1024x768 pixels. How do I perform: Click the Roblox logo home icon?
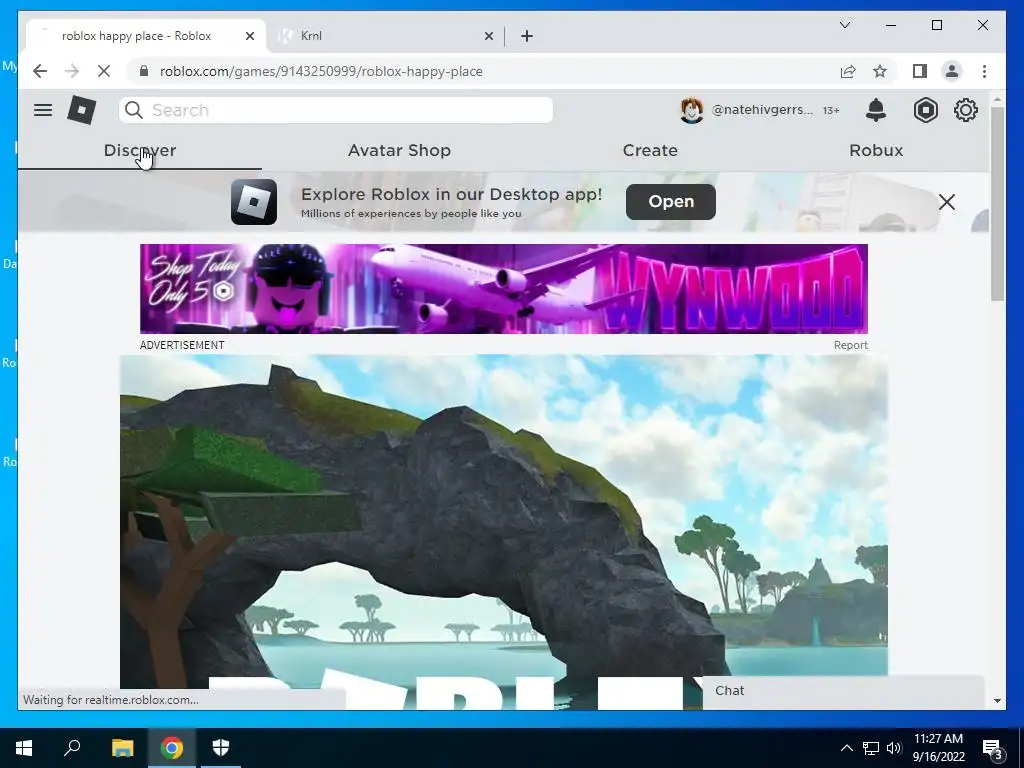coord(82,110)
